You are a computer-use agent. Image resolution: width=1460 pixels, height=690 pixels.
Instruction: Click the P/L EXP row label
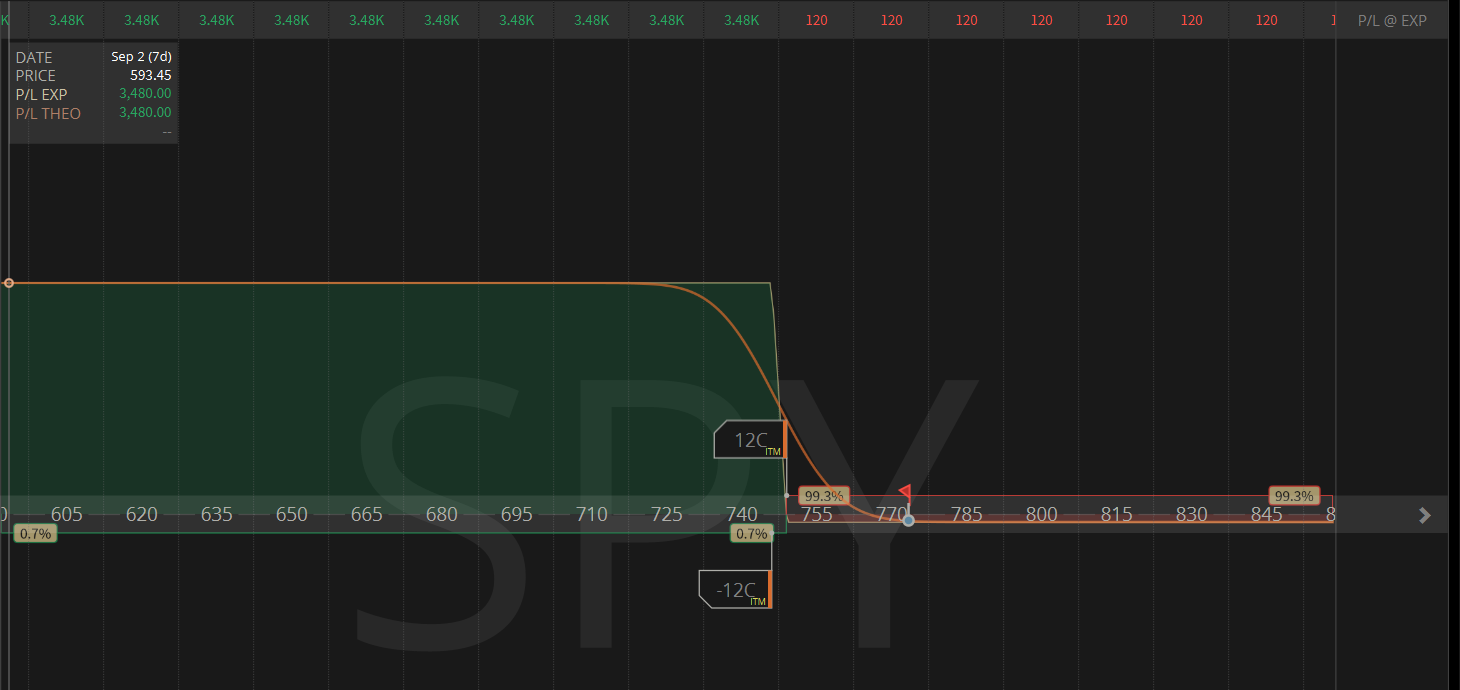click(x=41, y=94)
